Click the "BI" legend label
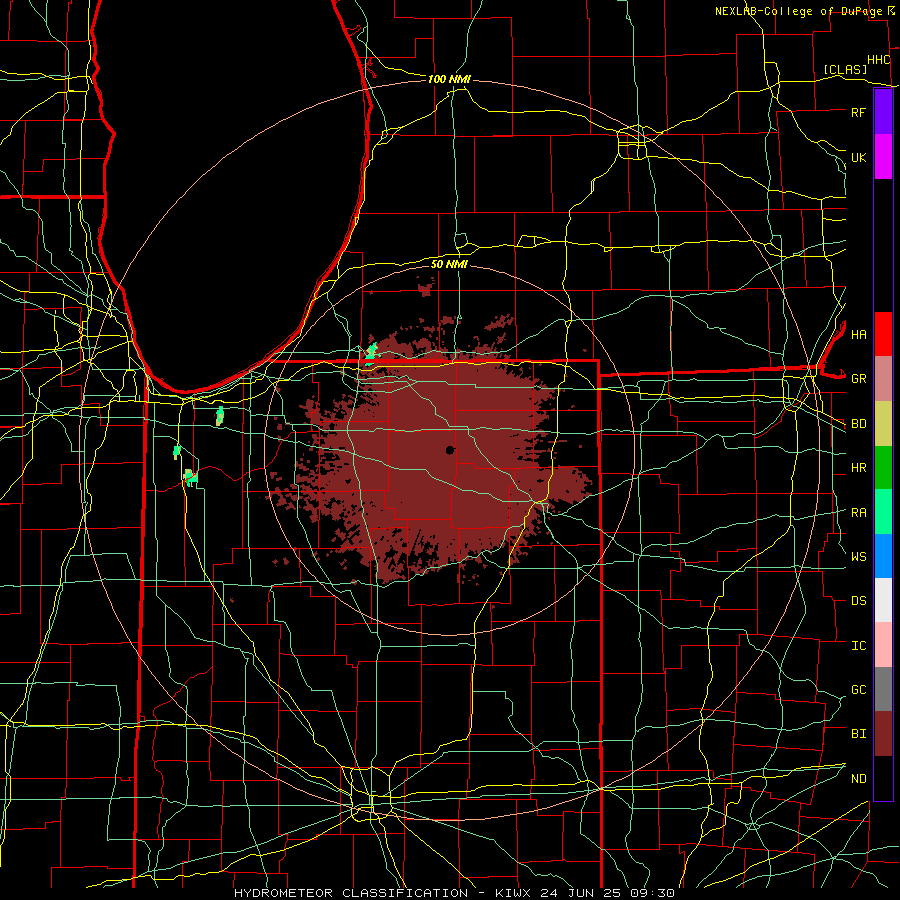900x900 pixels. [858, 734]
